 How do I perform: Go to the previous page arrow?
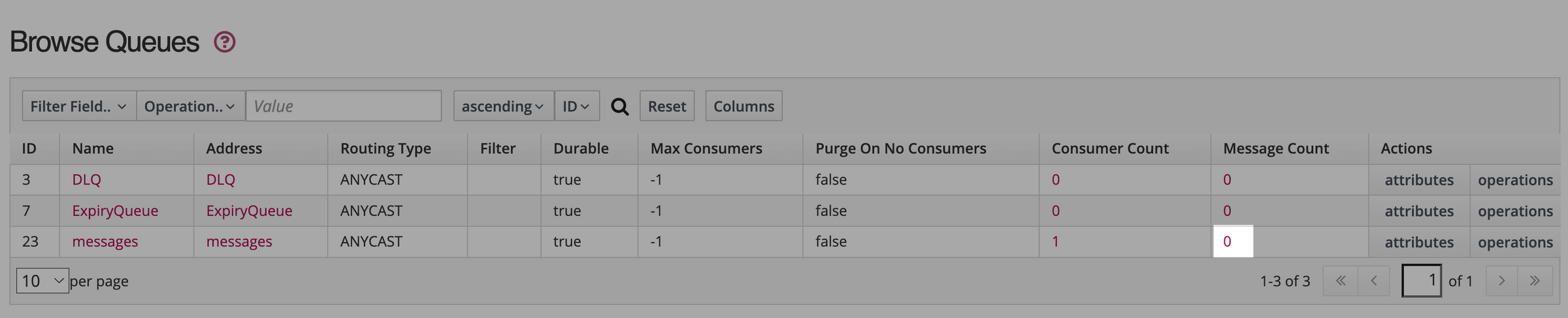(x=1374, y=281)
